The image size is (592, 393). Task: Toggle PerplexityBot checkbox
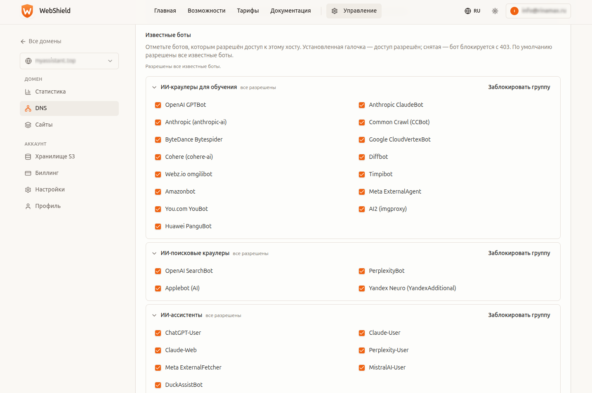[362, 271]
